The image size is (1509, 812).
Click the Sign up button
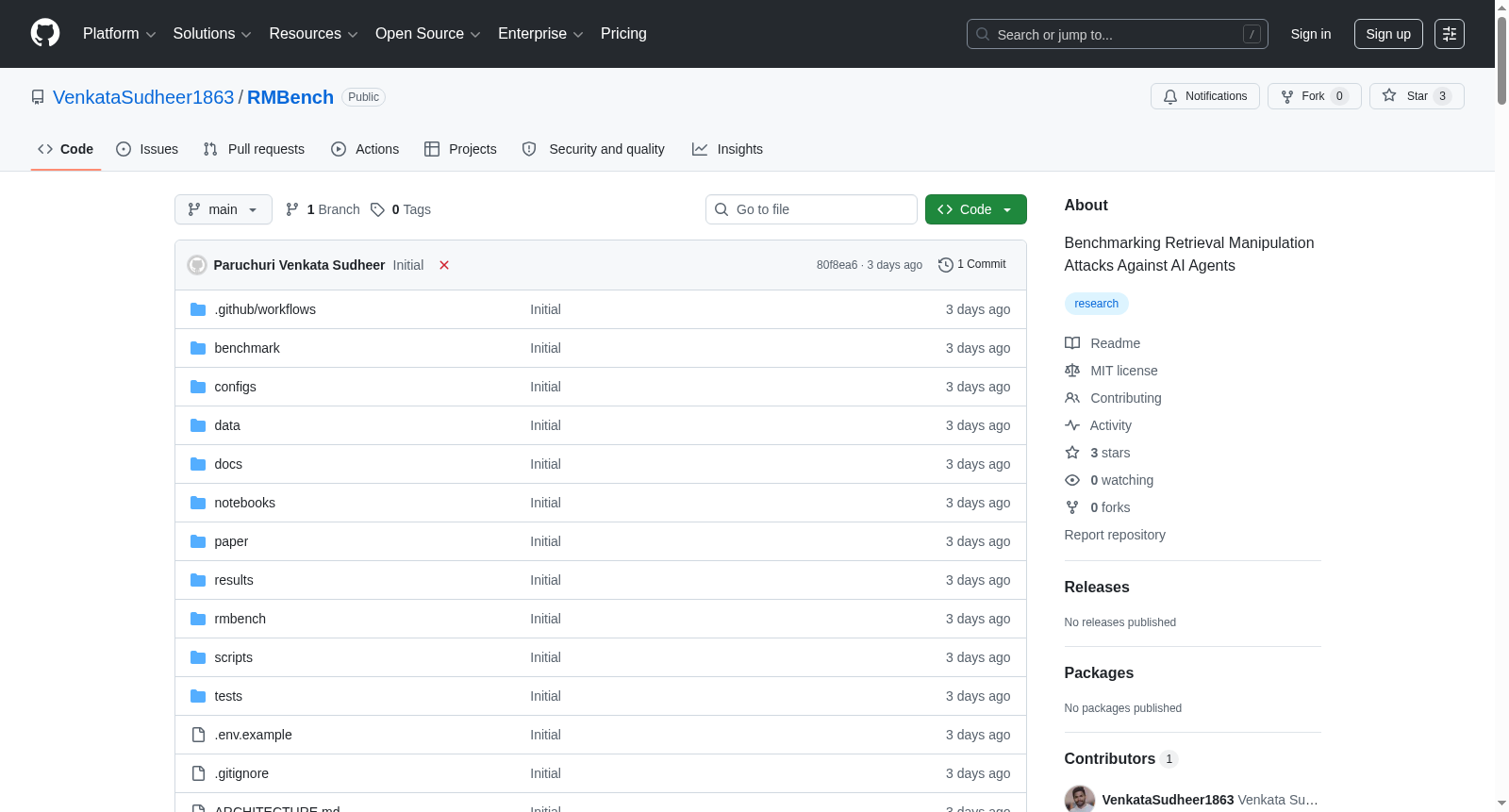(x=1388, y=34)
